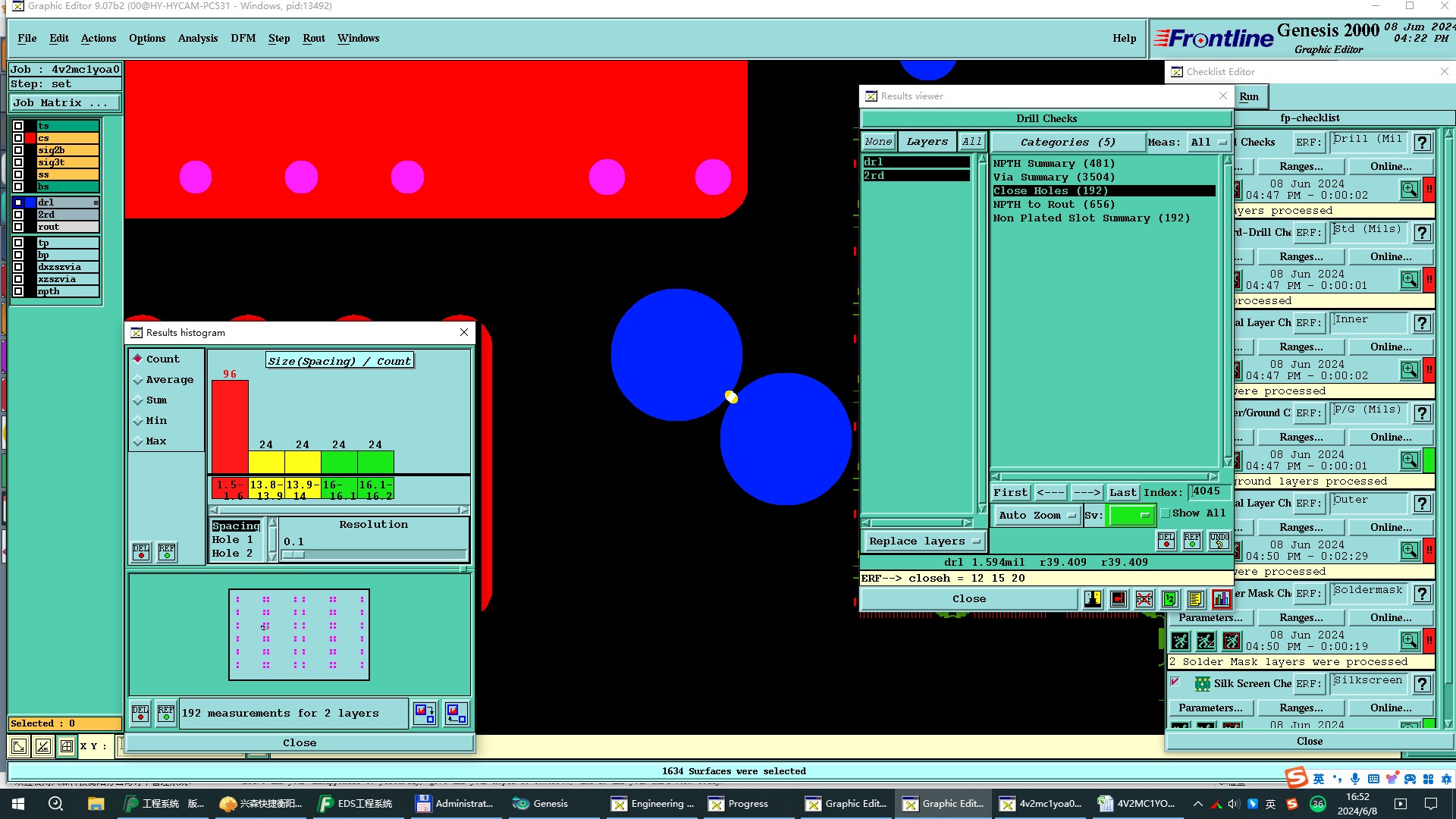Open the Replace layers dropdown

[x=924, y=541]
